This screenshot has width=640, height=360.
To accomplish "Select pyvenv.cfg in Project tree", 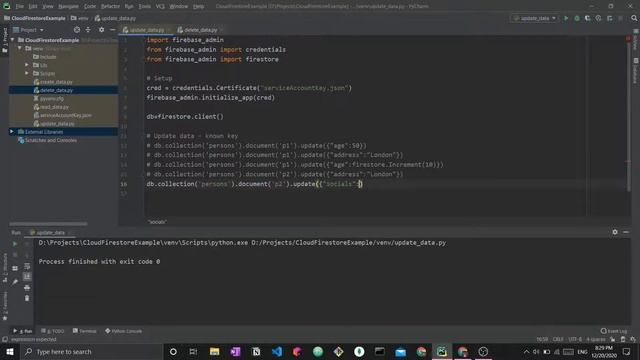I will pos(51,99).
